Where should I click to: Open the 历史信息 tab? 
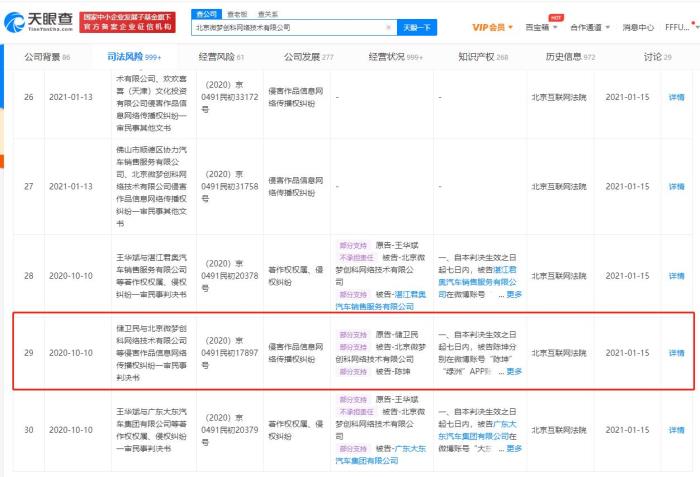[570, 57]
